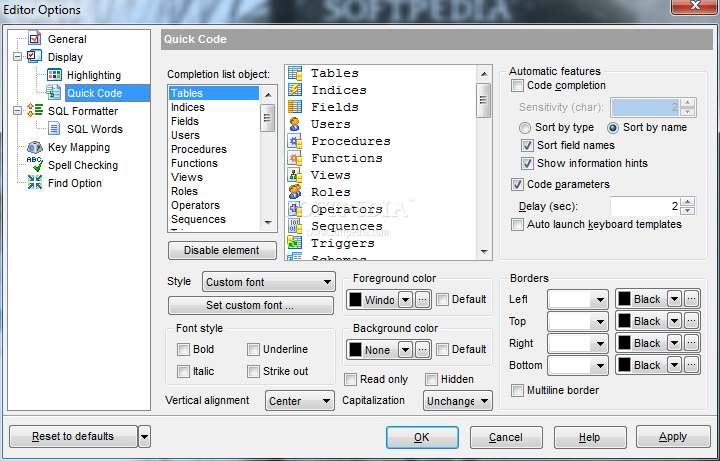Click the Cancel button
The width and height of the screenshot is (720, 461).
(x=506, y=437)
